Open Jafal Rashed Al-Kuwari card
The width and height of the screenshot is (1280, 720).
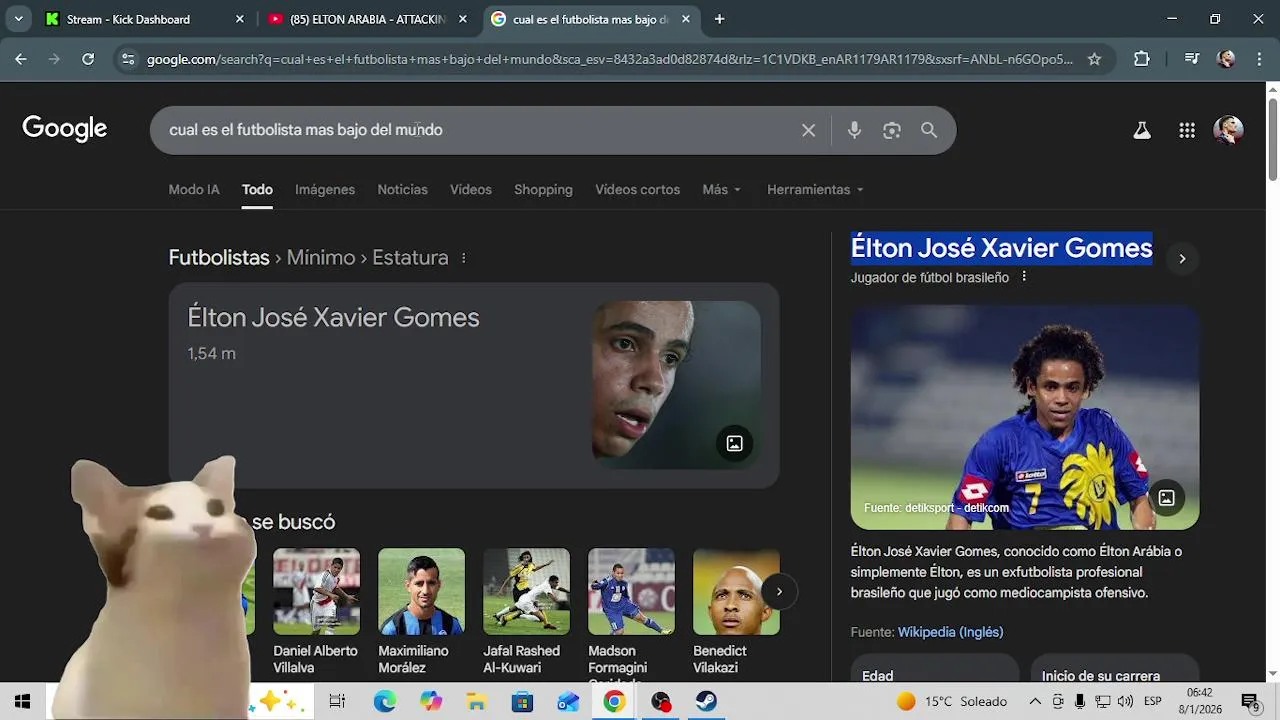pyautogui.click(x=526, y=612)
